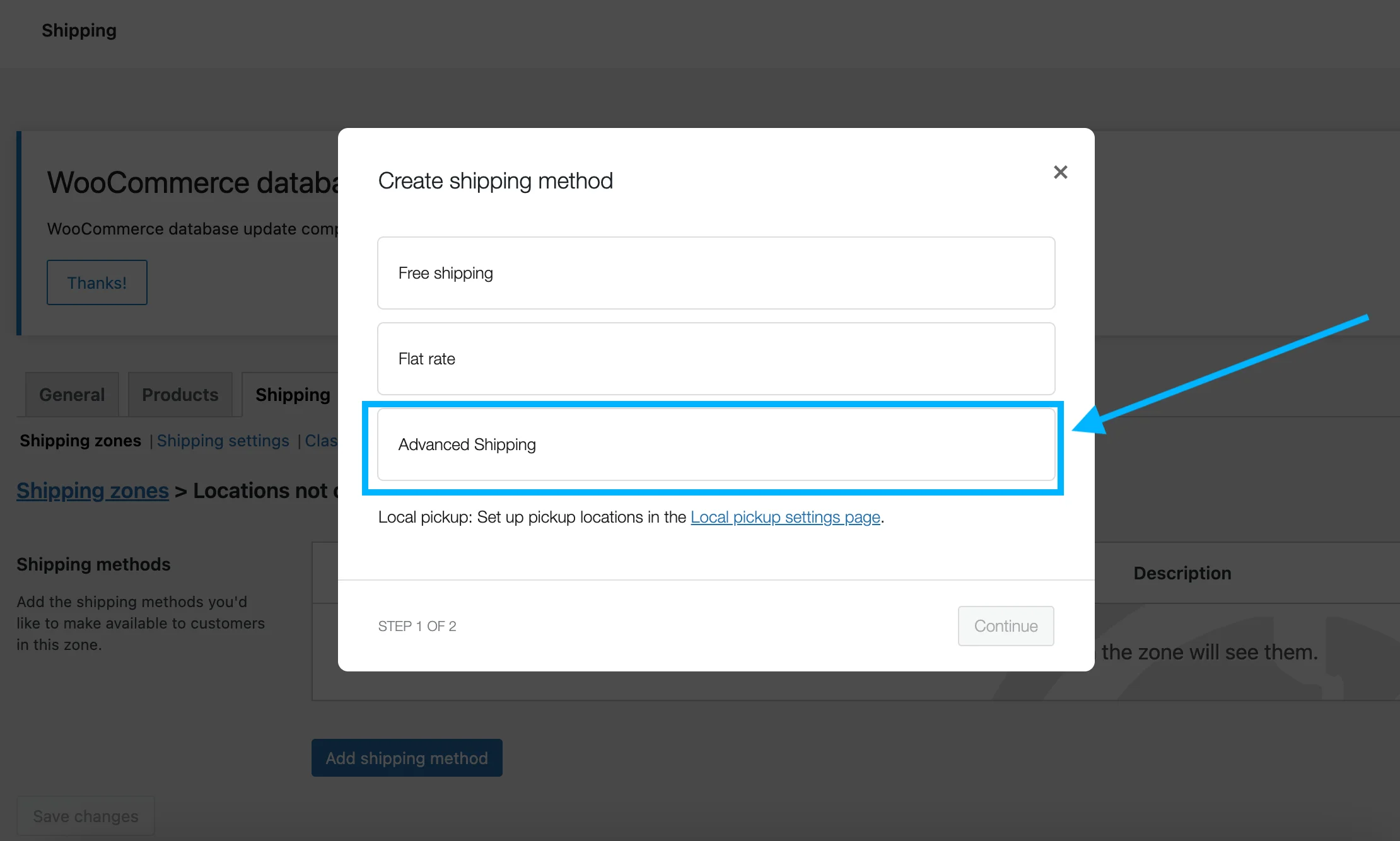
Task: Close the Create shipping method dialog
Action: (1060, 172)
